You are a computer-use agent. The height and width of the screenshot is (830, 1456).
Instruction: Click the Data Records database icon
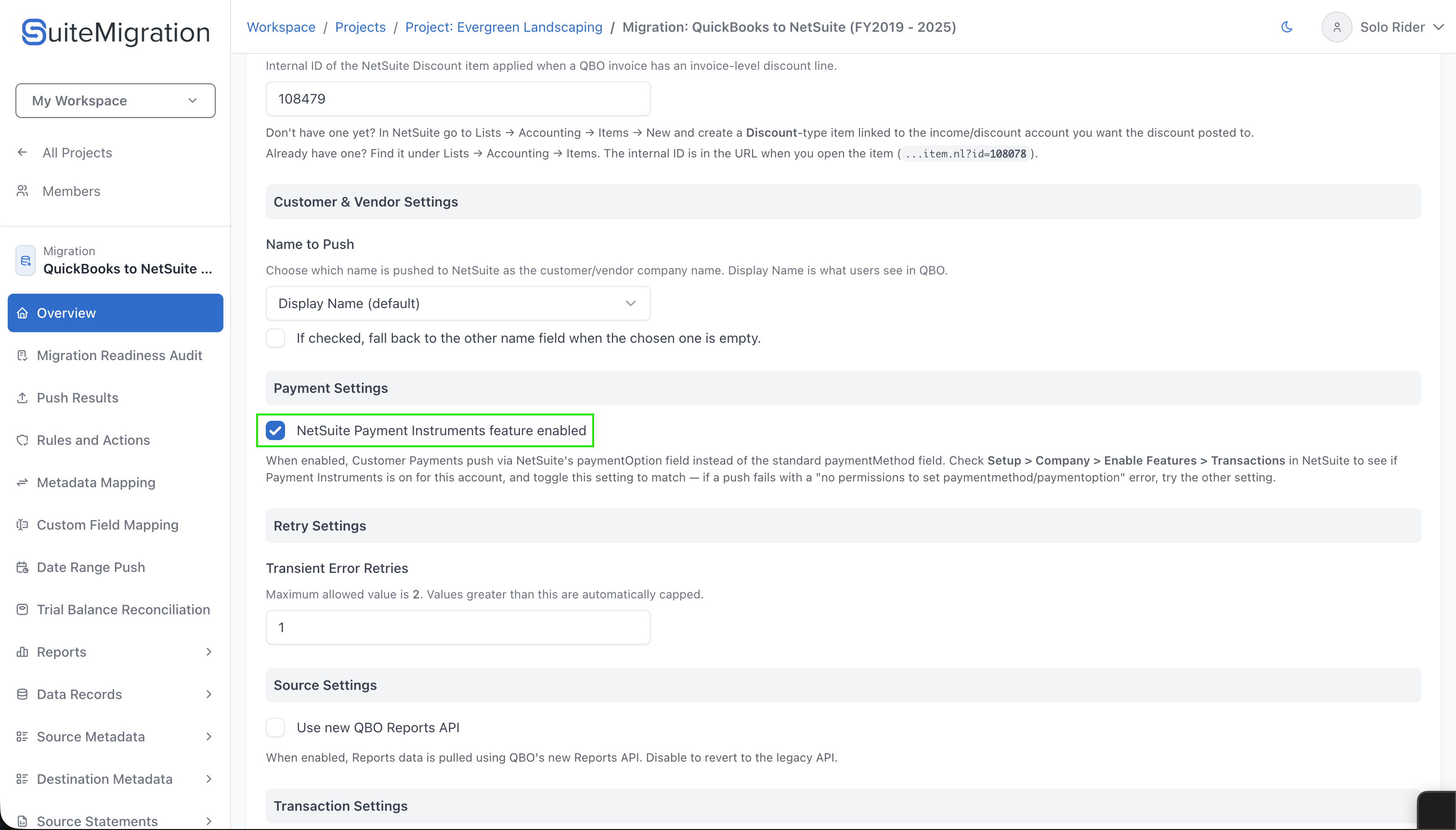22,694
